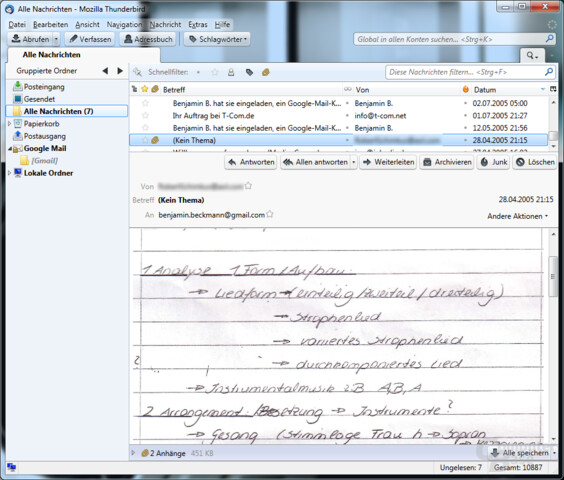Open the Abrufen dropdown arrow
Image resolution: width=564 pixels, height=480 pixels.
(x=56, y=39)
